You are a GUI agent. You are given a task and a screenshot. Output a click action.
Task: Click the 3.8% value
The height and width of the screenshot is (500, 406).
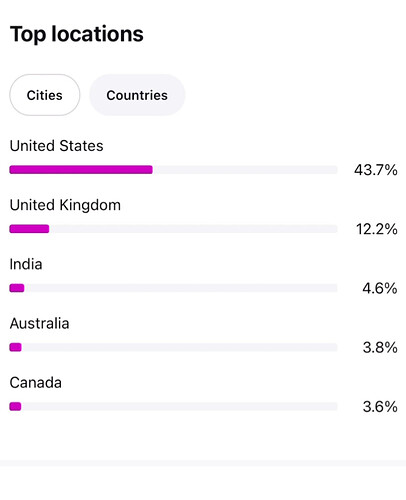coord(380,348)
